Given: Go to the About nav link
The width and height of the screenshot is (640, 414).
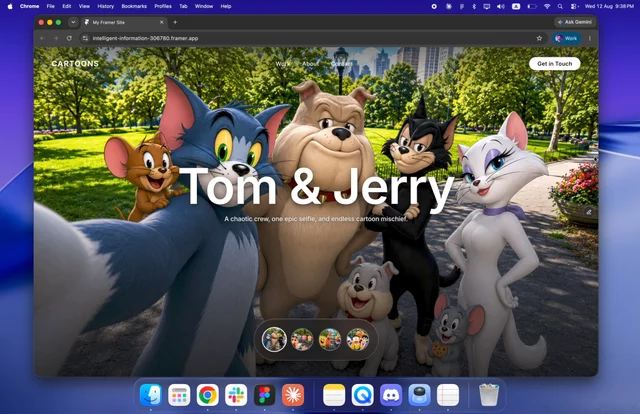Looking at the screenshot, I should tap(310, 64).
